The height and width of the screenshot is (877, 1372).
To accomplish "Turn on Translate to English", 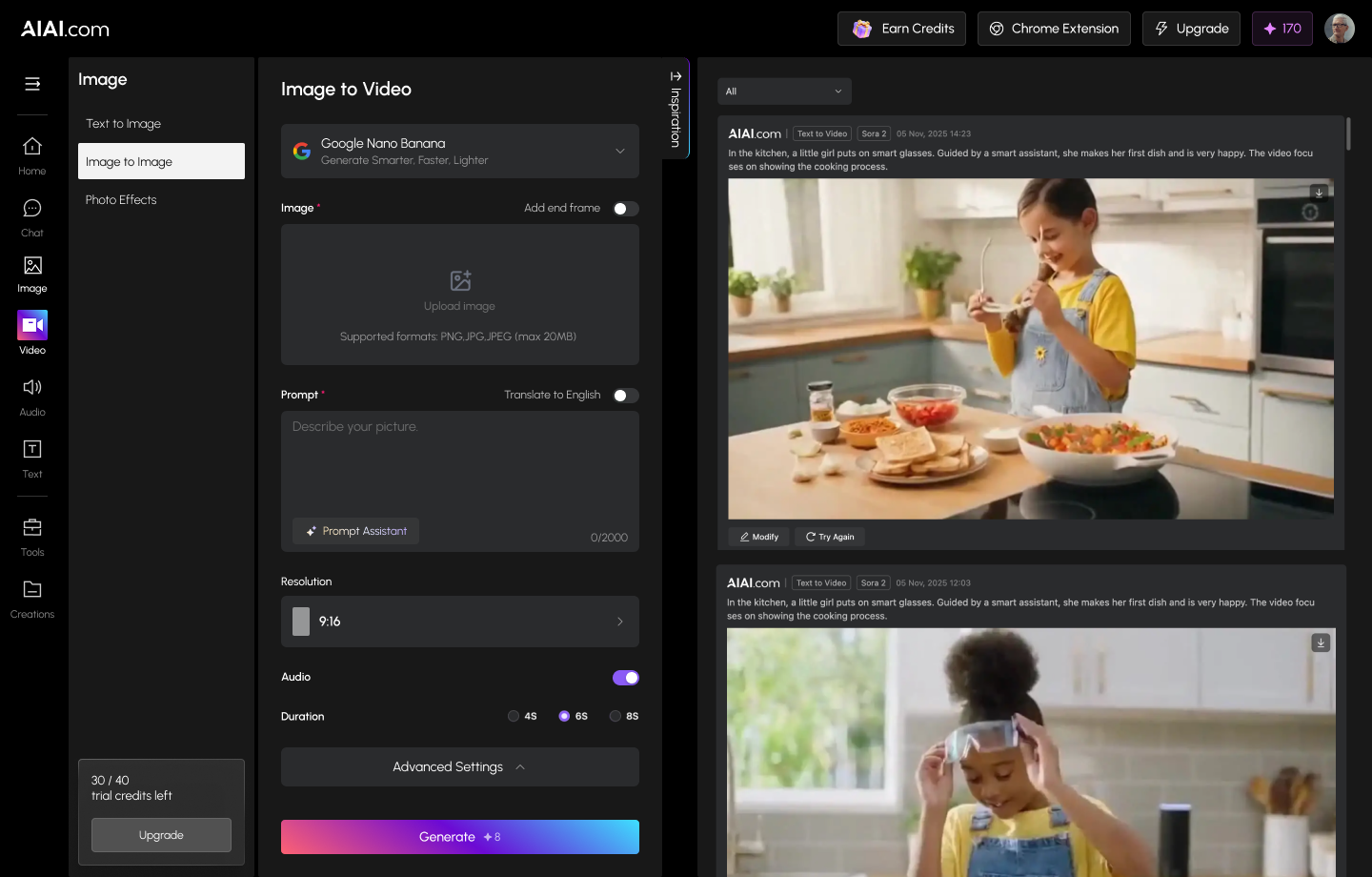I will coord(626,396).
